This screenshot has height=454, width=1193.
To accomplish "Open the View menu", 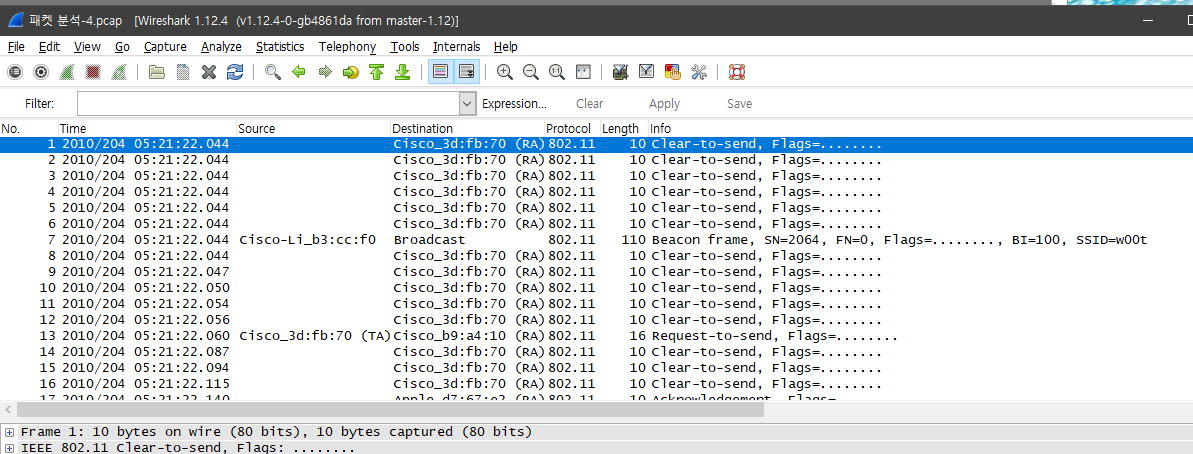I will 87,47.
